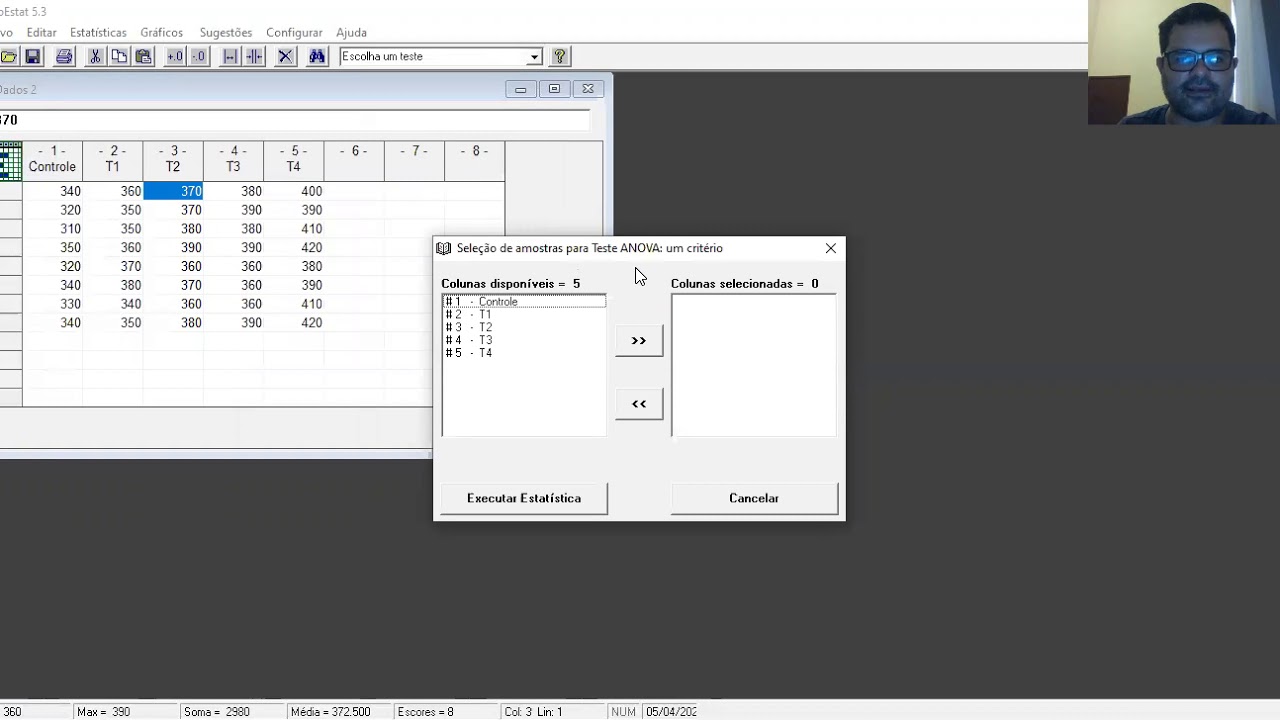Click the webcam video thumbnail
This screenshot has height=720, width=1280.
click(x=1184, y=62)
